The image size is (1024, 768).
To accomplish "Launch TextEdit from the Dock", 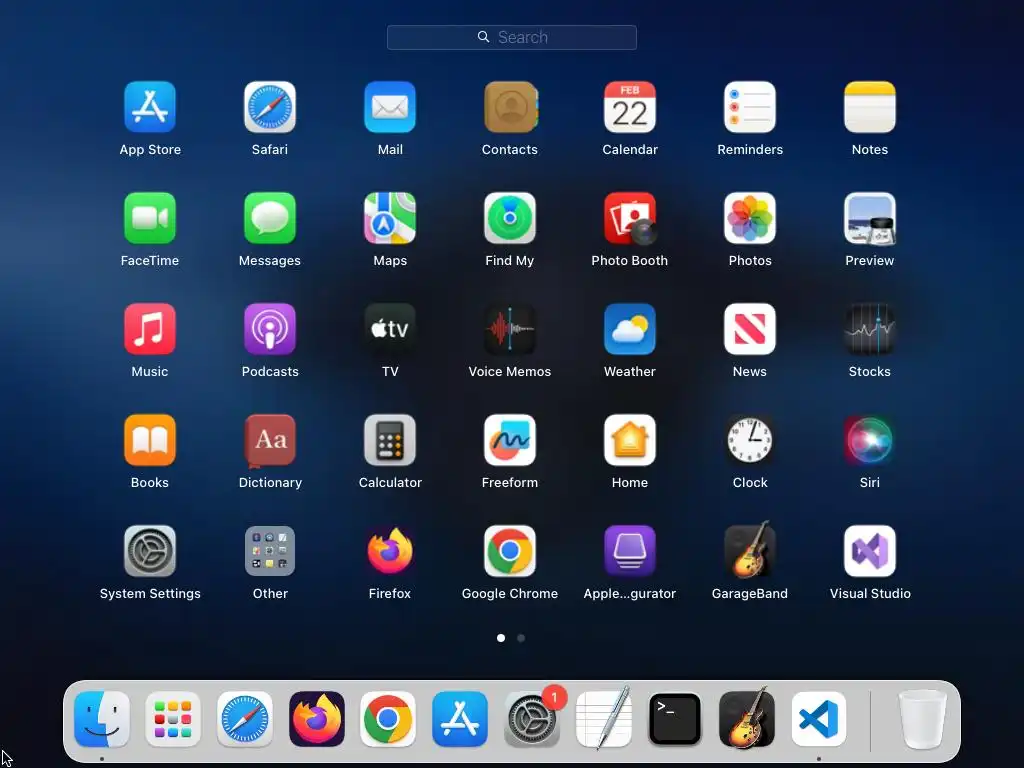I will tap(603, 718).
